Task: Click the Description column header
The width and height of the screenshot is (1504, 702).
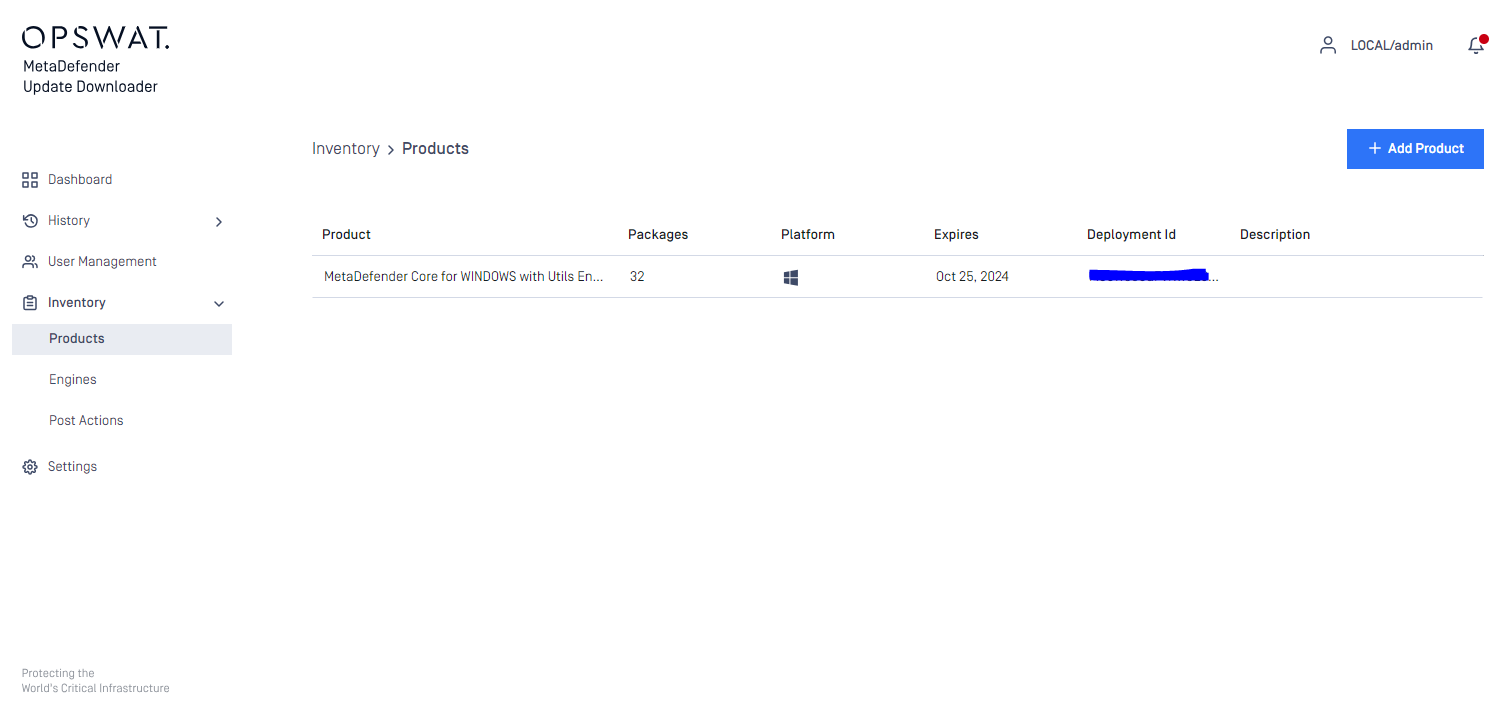Action: (x=1275, y=235)
